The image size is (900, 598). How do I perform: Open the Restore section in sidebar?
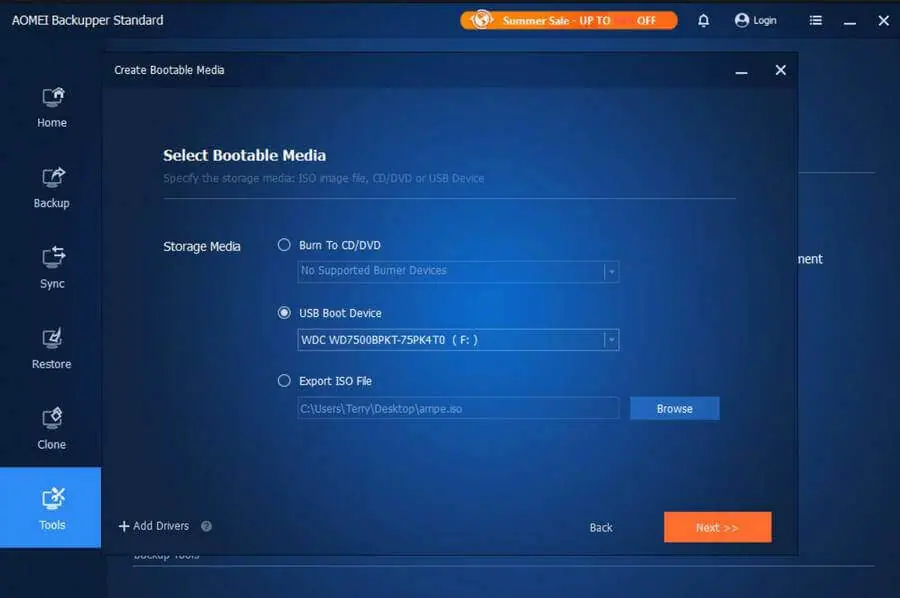click(52, 349)
